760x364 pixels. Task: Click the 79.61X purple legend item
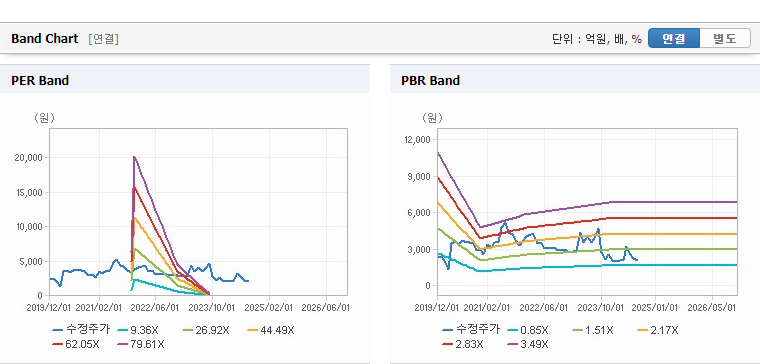coord(141,344)
